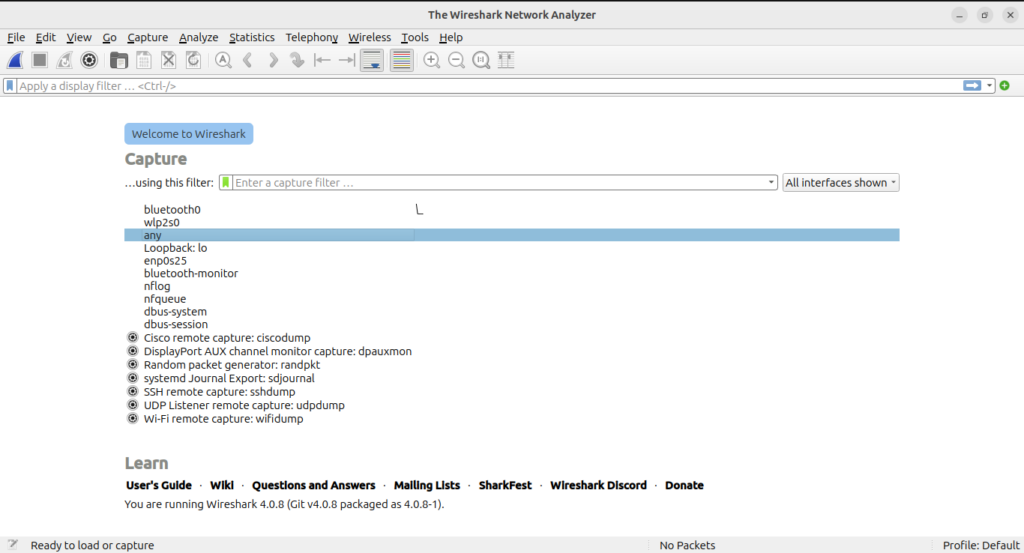Open the Edit menu
Viewport: 1024px width, 553px height.
(x=46, y=37)
